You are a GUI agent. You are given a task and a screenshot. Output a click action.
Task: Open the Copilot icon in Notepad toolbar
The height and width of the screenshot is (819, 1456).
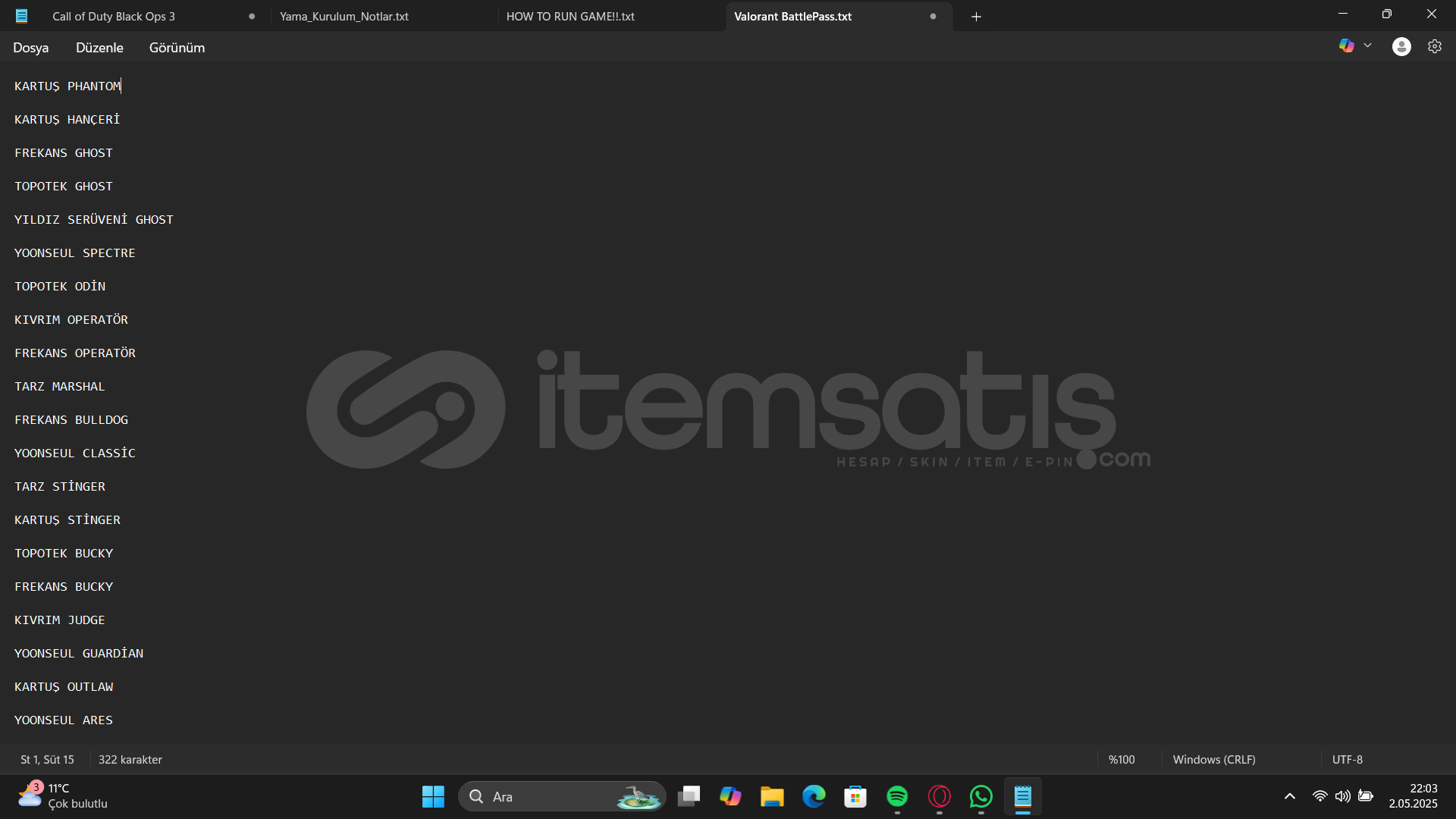point(1346,46)
